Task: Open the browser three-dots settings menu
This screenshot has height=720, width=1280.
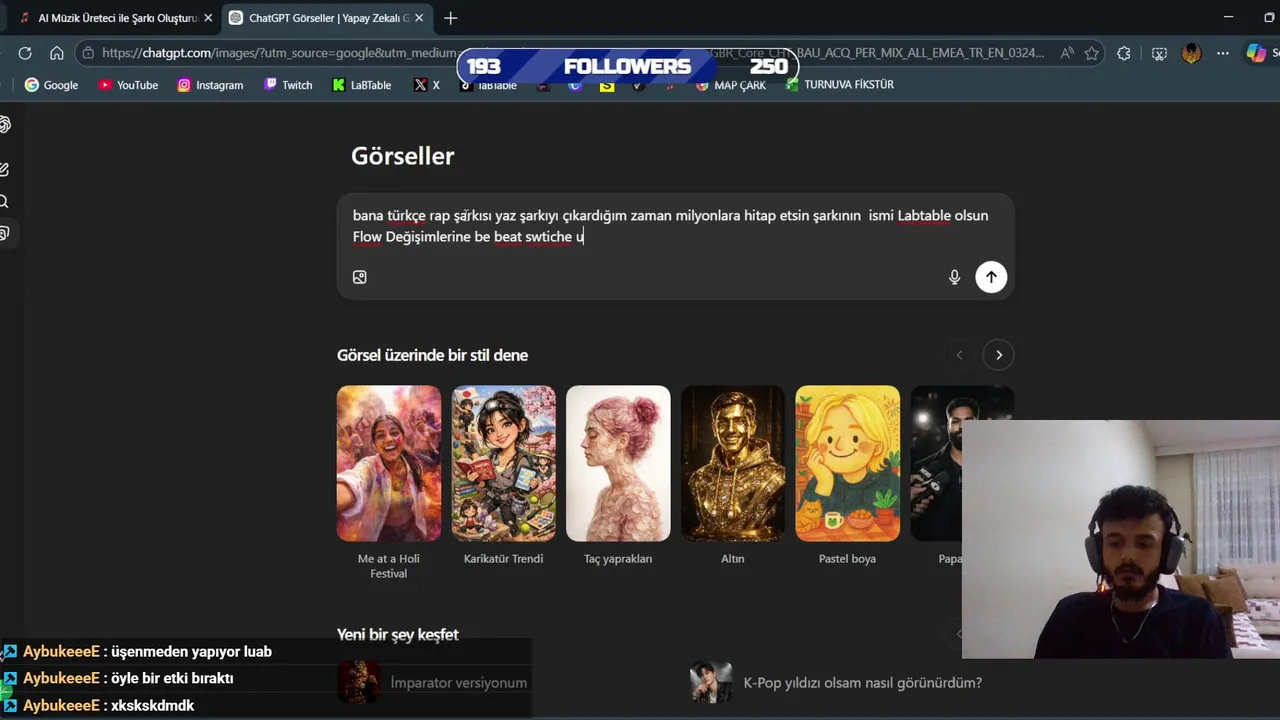Action: 1223,53
